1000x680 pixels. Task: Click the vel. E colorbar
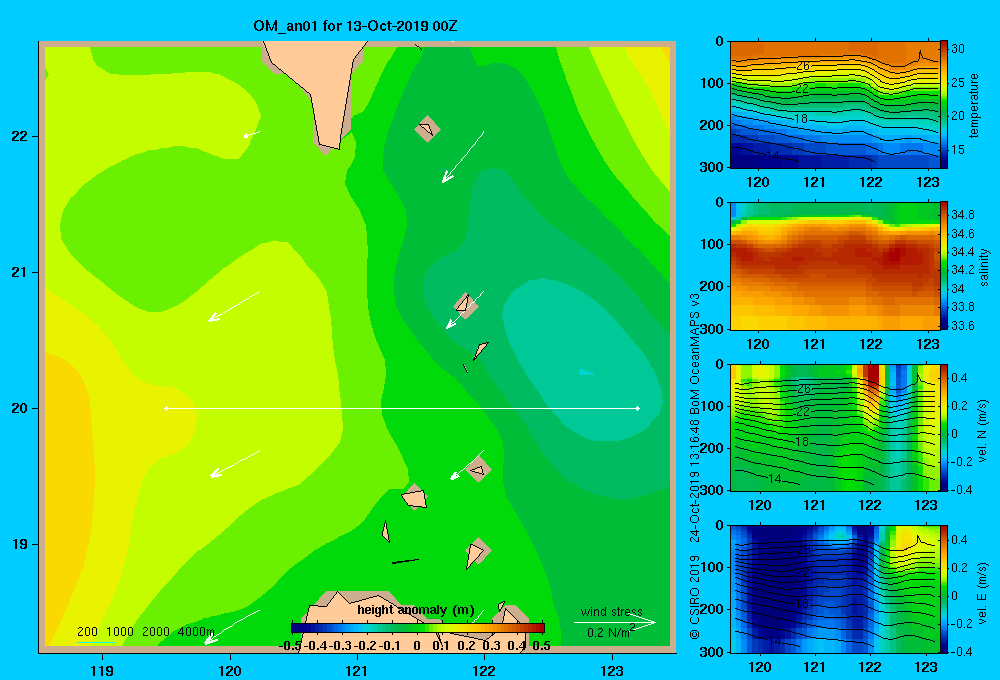point(943,589)
